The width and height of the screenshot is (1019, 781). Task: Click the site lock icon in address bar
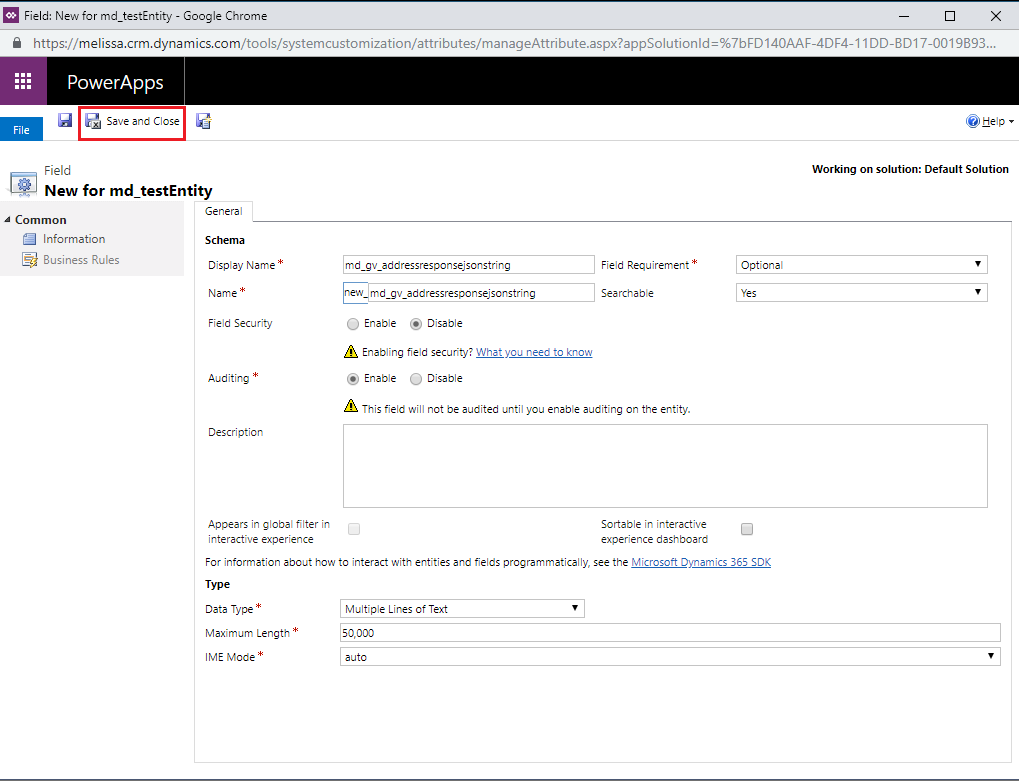pos(17,44)
